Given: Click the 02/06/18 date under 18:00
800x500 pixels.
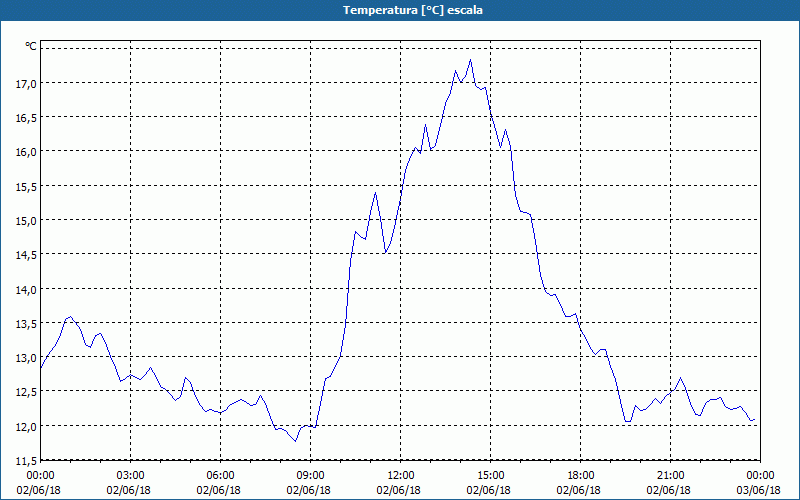Looking at the screenshot, I should (579, 490).
